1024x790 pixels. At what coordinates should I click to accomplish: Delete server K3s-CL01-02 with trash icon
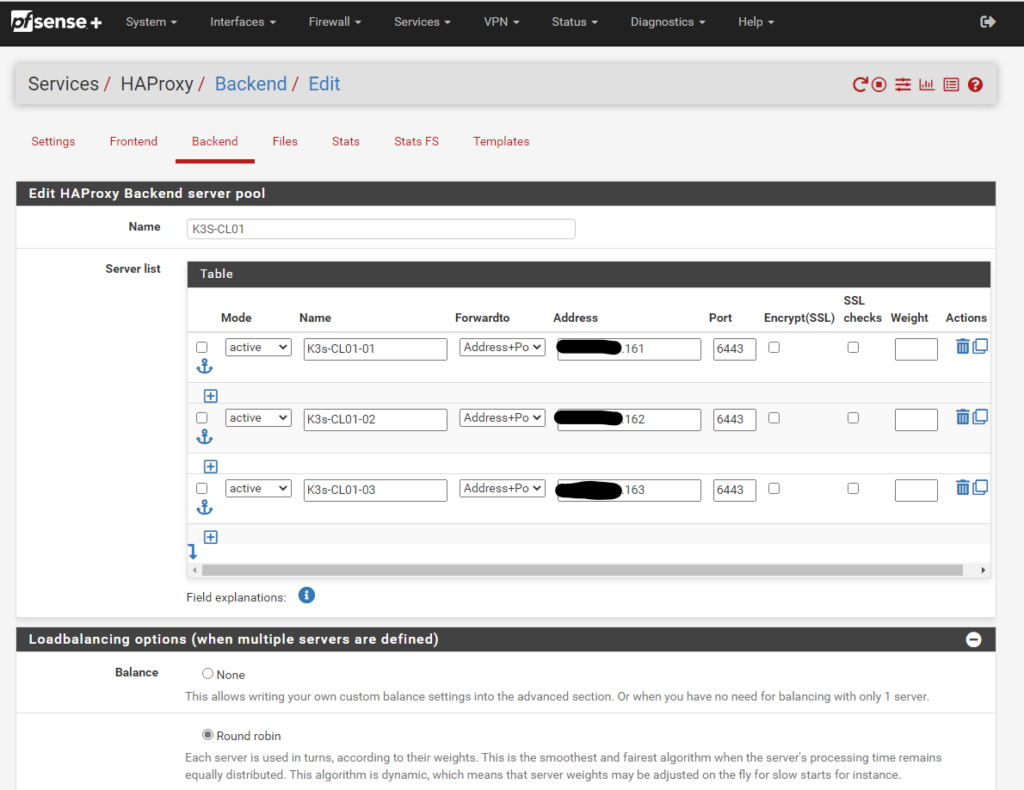[962, 417]
